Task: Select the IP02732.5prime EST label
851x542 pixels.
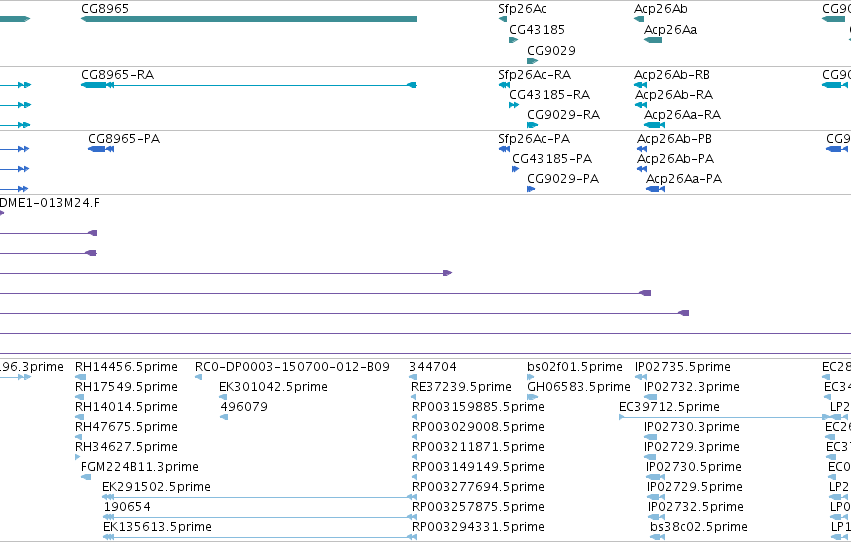Action: click(x=696, y=507)
